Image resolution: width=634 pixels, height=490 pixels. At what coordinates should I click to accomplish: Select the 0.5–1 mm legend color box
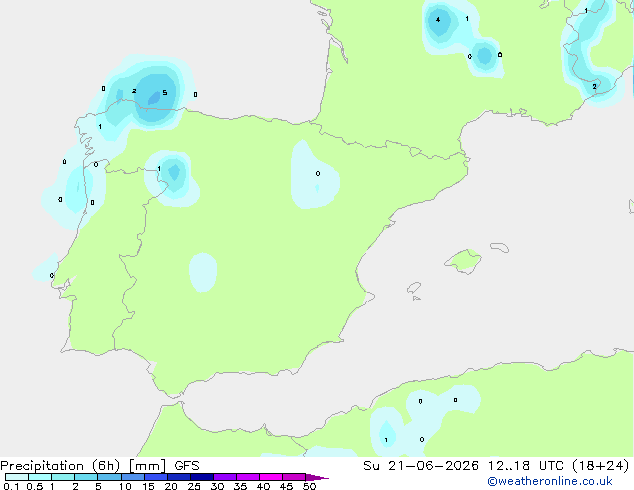click(x=40, y=477)
